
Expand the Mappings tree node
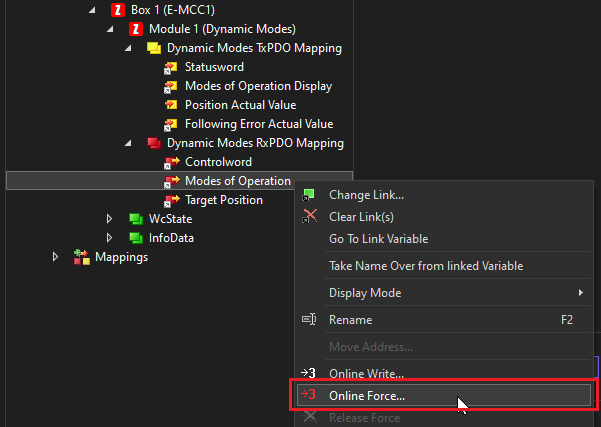(56, 257)
